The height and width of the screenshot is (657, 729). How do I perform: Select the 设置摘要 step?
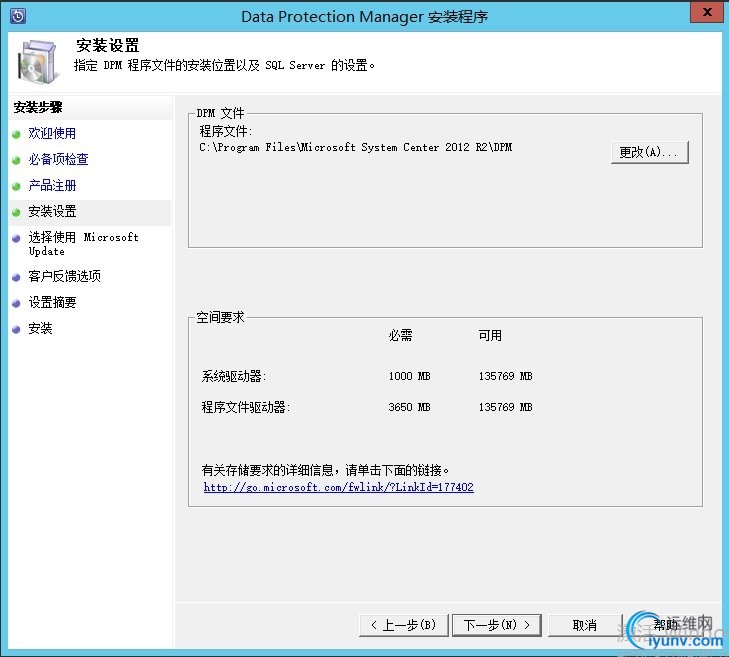click(x=52, y=302)
